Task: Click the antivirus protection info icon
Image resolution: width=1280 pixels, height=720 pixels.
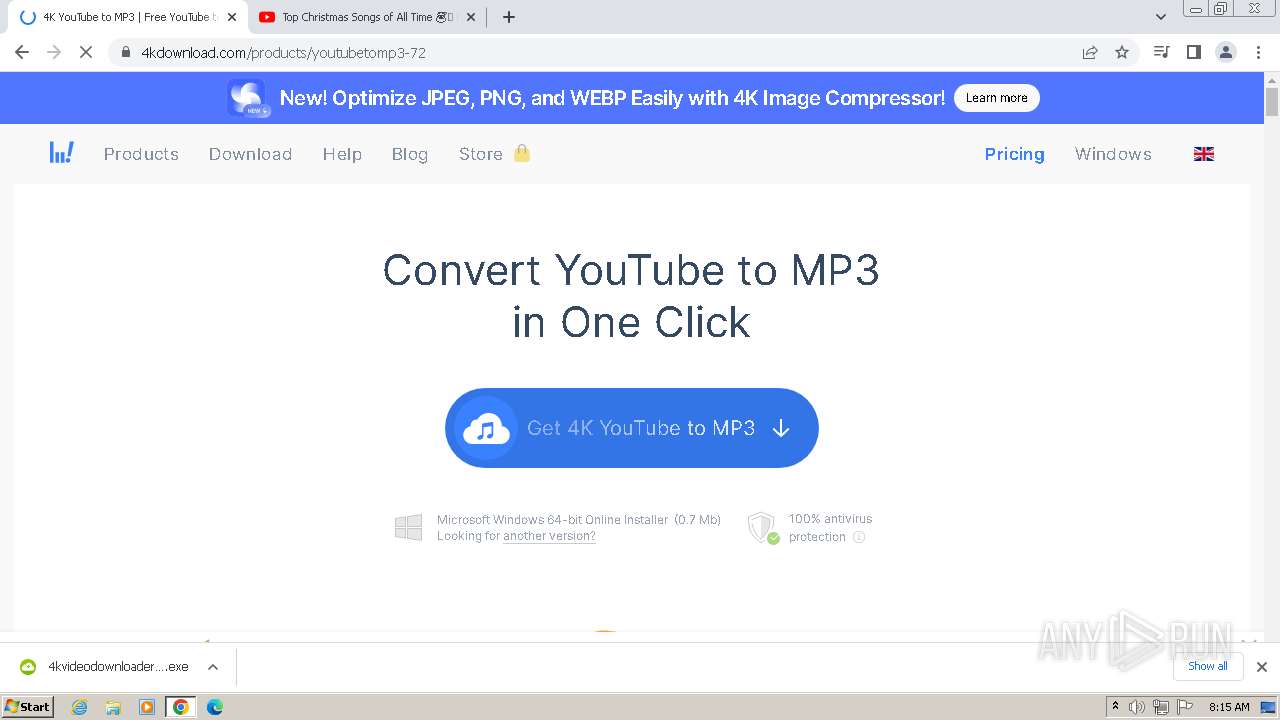Action: pos(859,537)
